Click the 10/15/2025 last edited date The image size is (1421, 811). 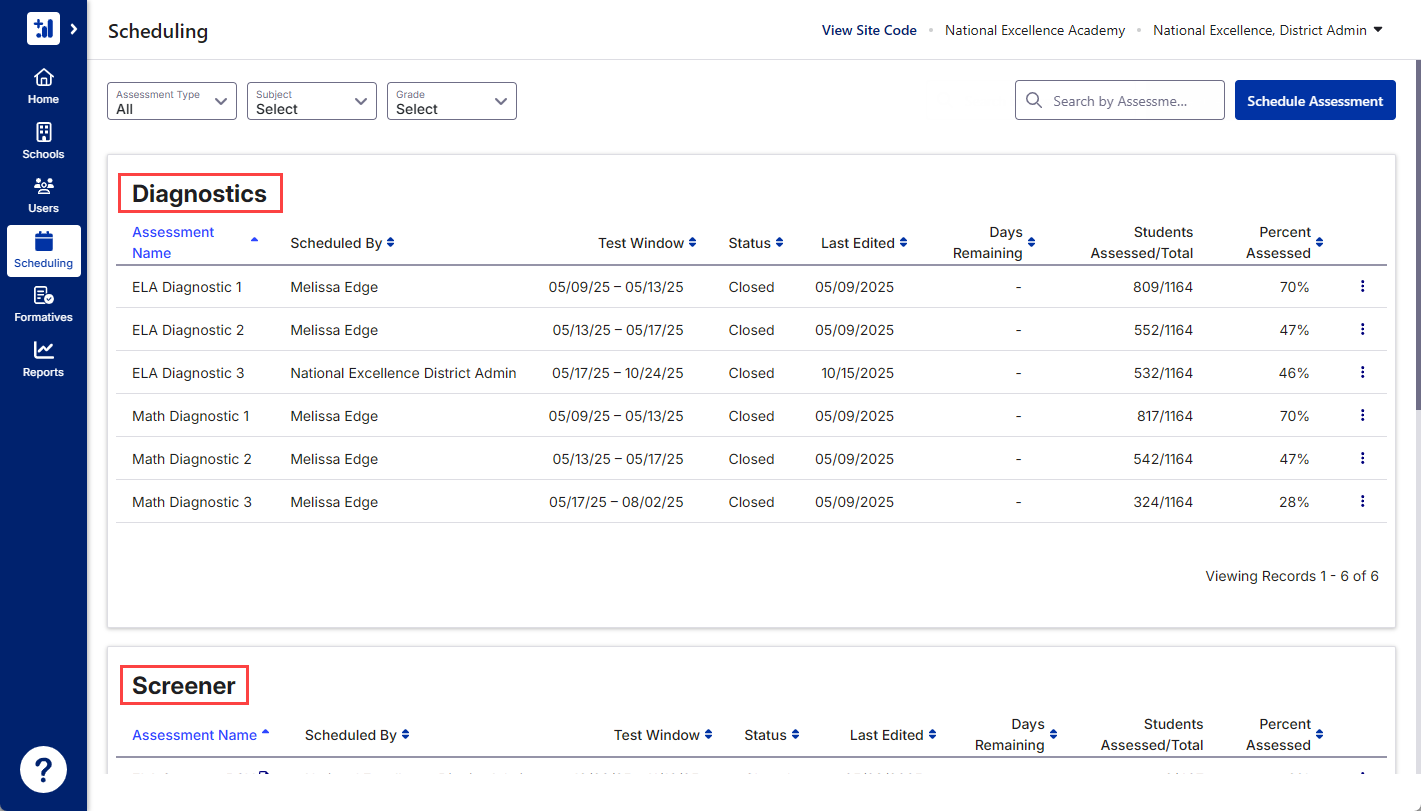[855, 373]
